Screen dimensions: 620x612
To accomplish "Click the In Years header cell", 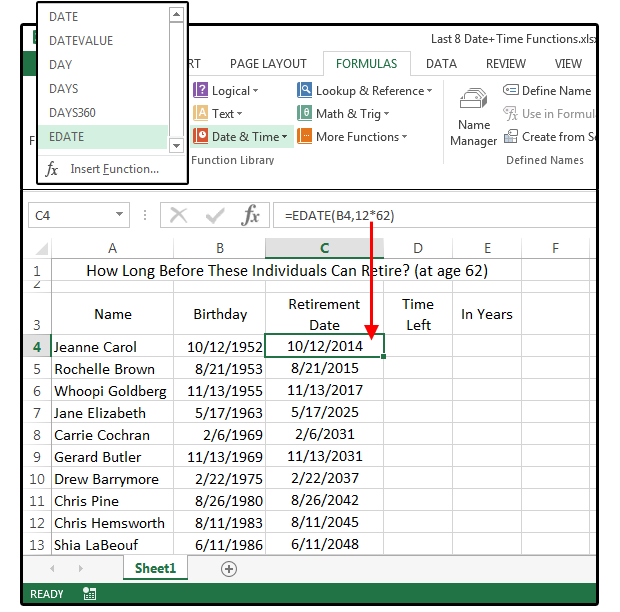I will point(487,314).
